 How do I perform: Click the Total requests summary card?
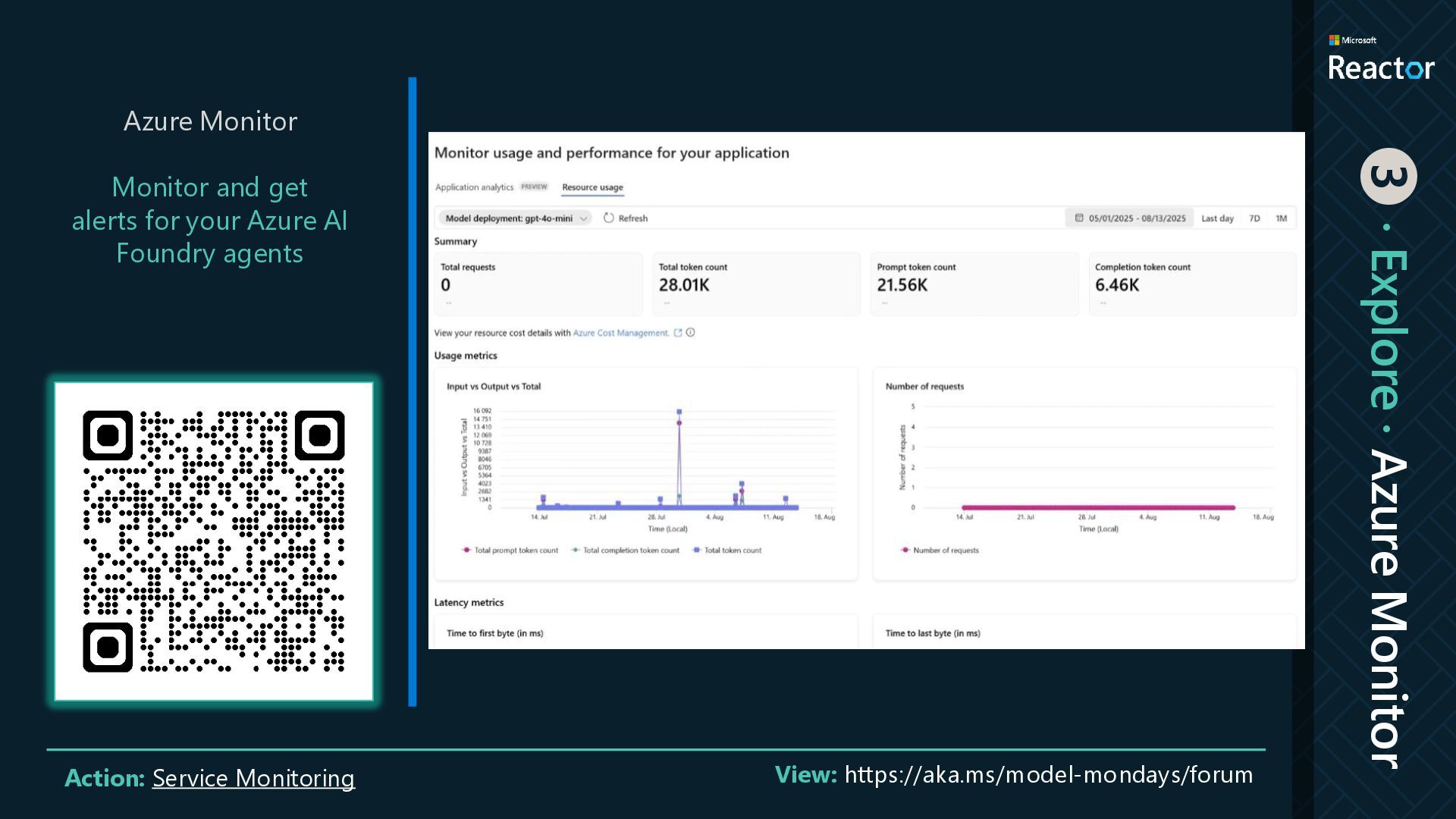[x=538, y=284]
